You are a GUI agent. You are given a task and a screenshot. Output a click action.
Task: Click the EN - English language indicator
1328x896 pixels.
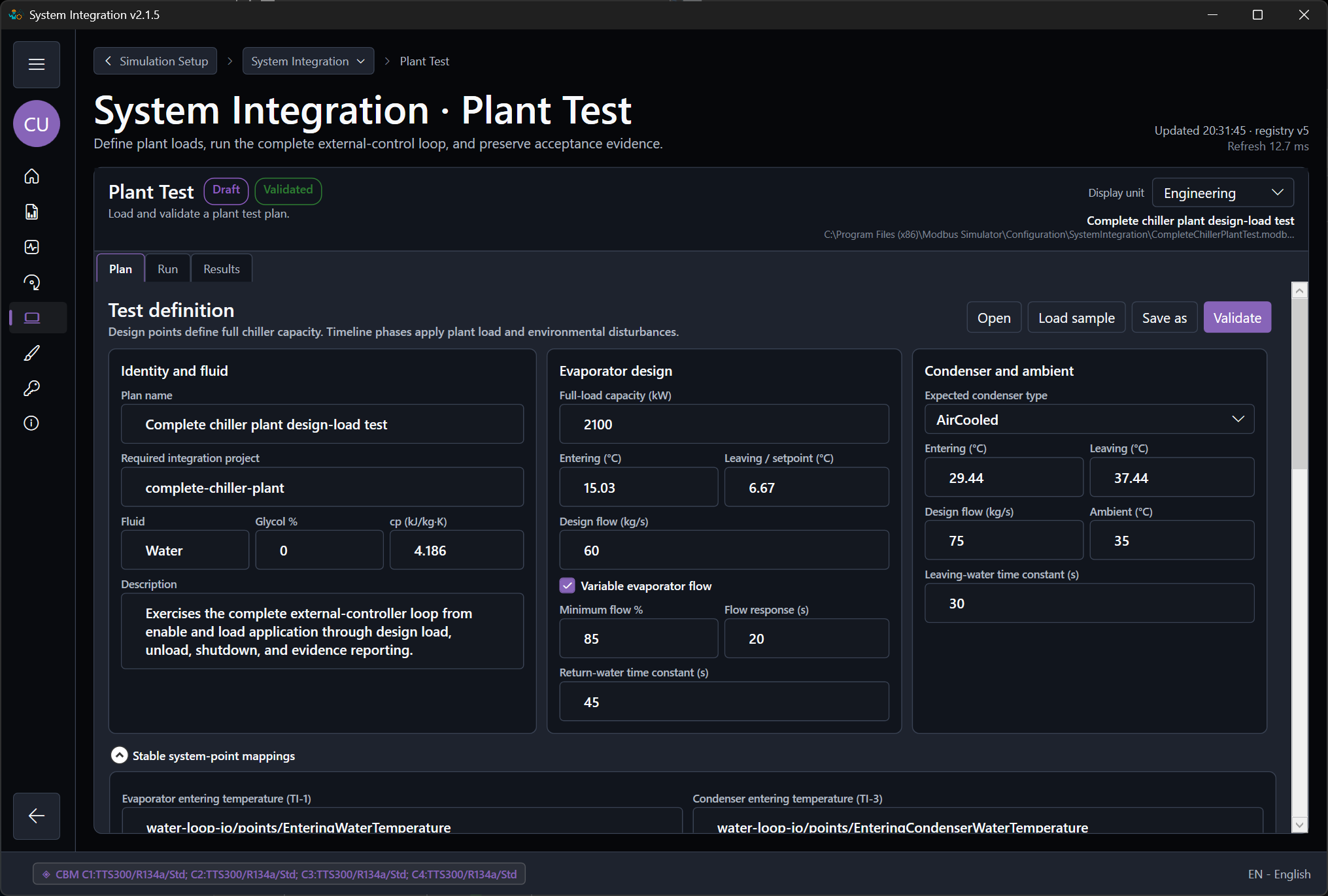click(x=1279, y=874)
